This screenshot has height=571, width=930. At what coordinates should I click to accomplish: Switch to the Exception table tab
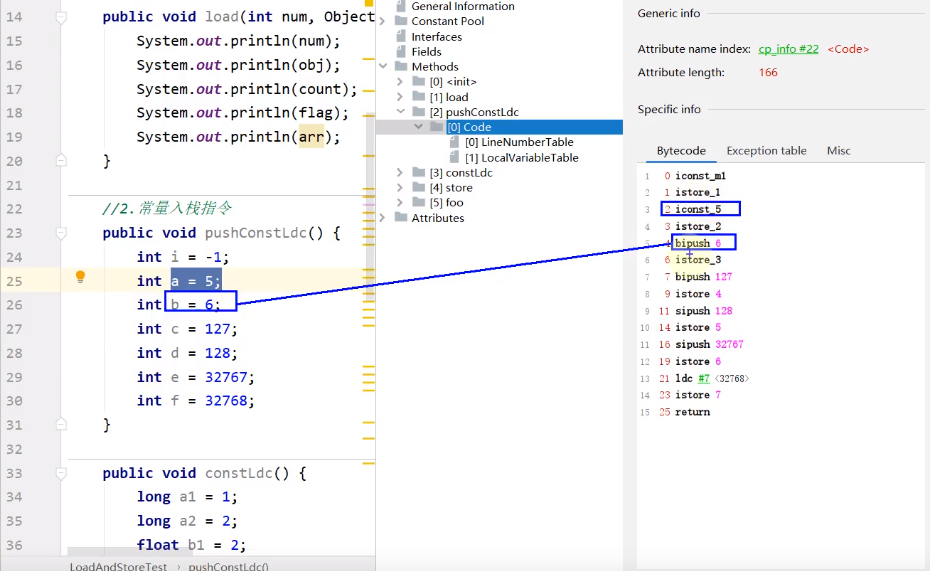coord(766,151)
